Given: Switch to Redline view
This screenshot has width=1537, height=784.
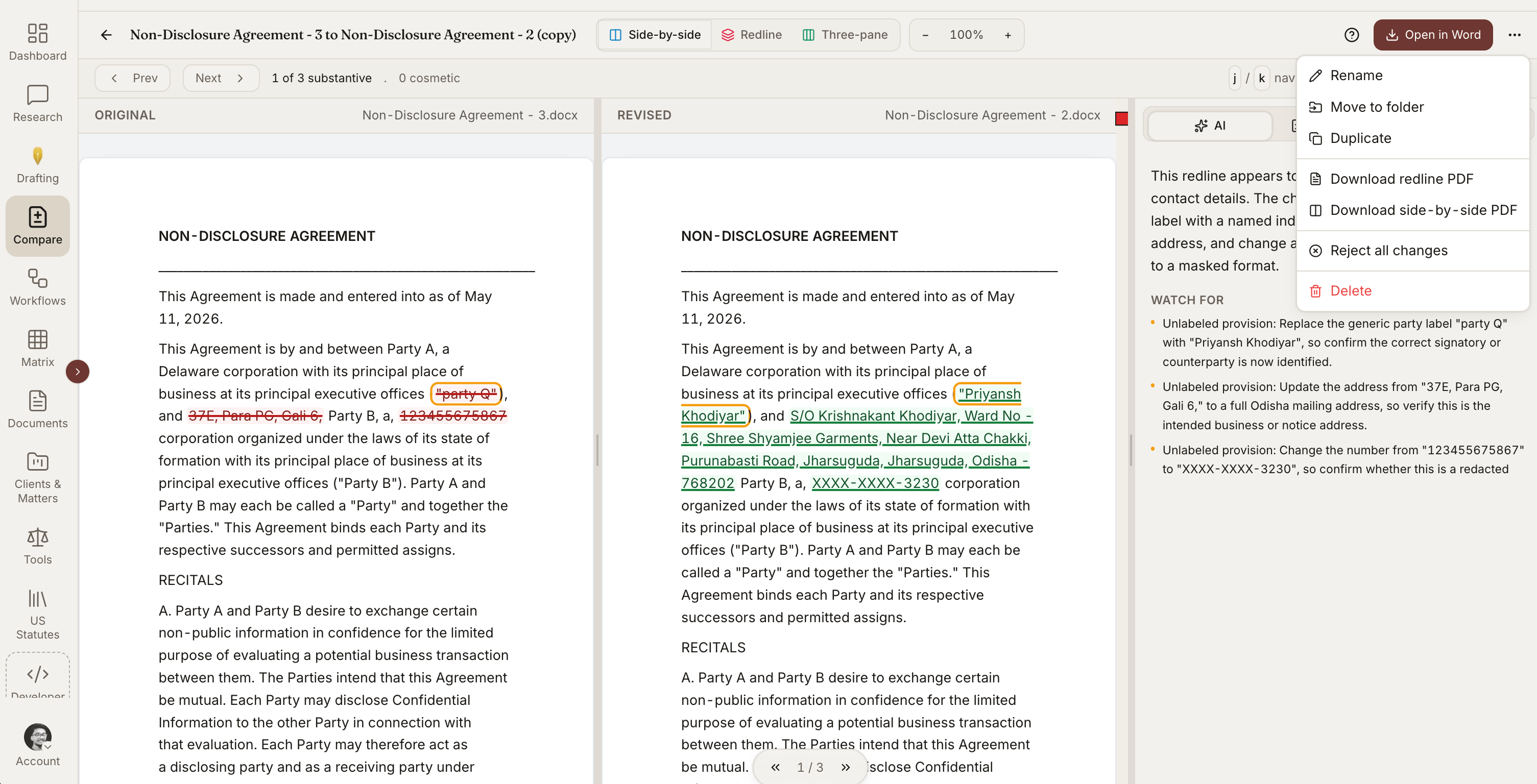Looking at the screenshot, I should (751, 35).
